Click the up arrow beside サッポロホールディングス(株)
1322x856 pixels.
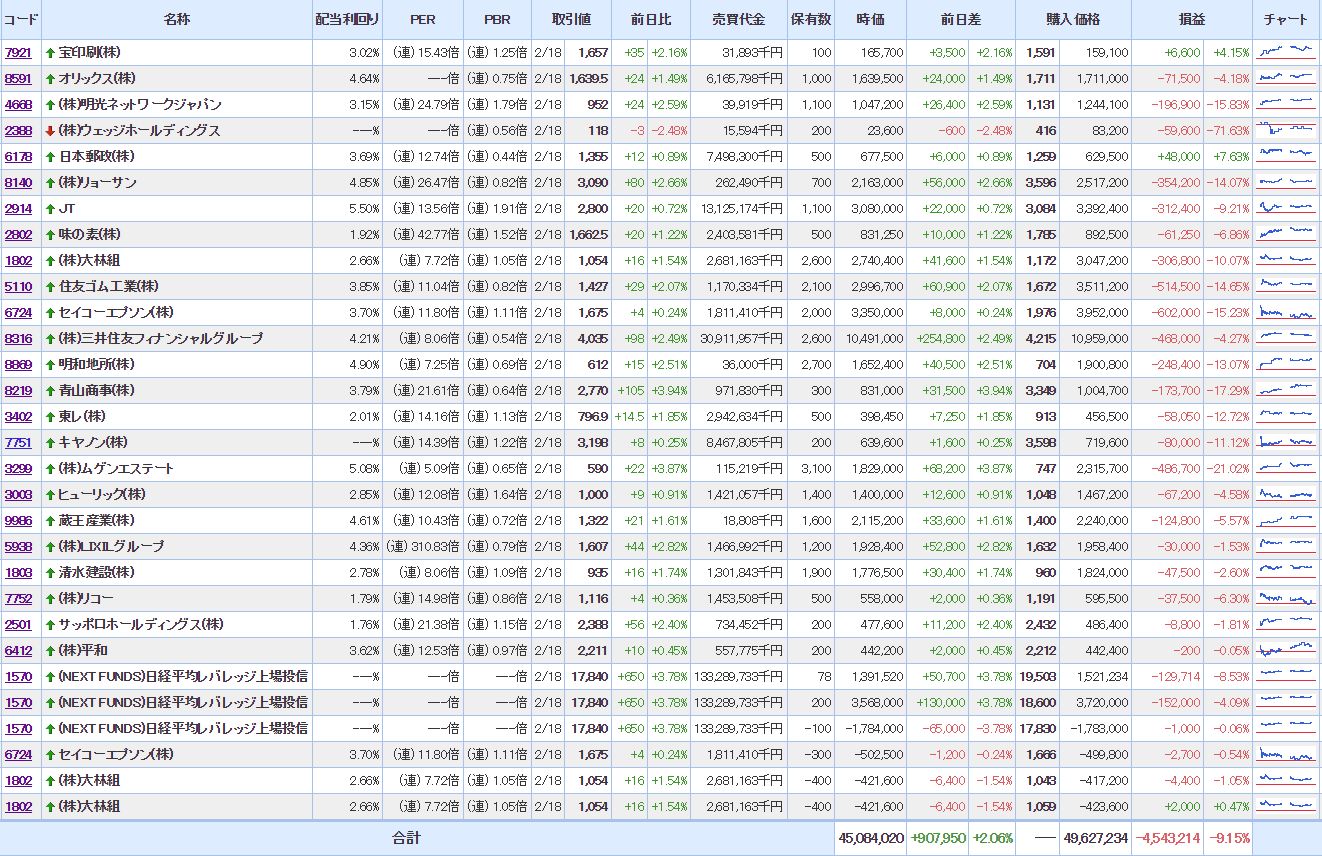(x=50, y=624)
